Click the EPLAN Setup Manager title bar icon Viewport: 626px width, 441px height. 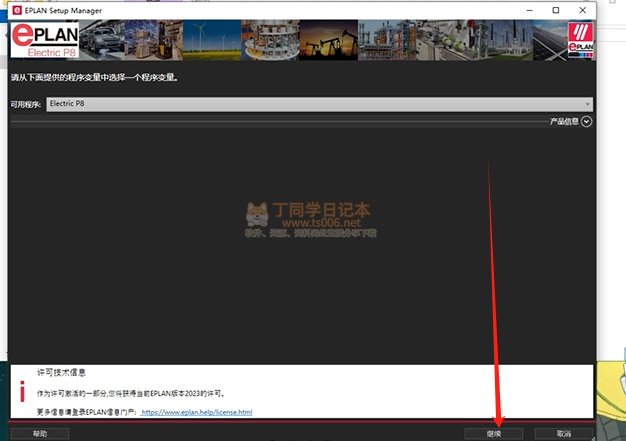tap(17, 10)
